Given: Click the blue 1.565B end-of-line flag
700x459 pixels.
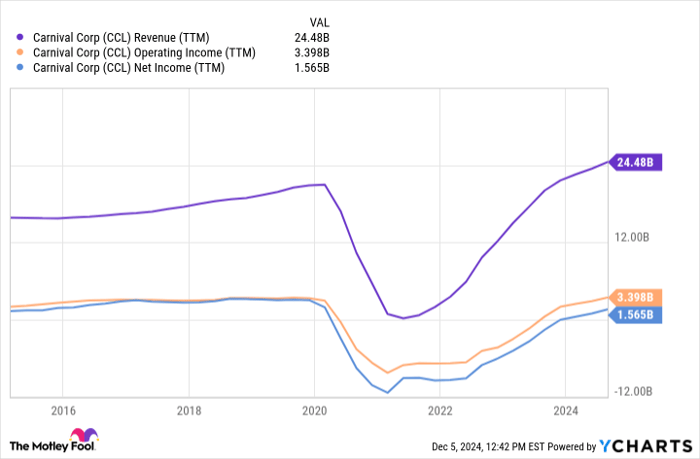Looking at the screenshot, I should (x=635, y=315).
